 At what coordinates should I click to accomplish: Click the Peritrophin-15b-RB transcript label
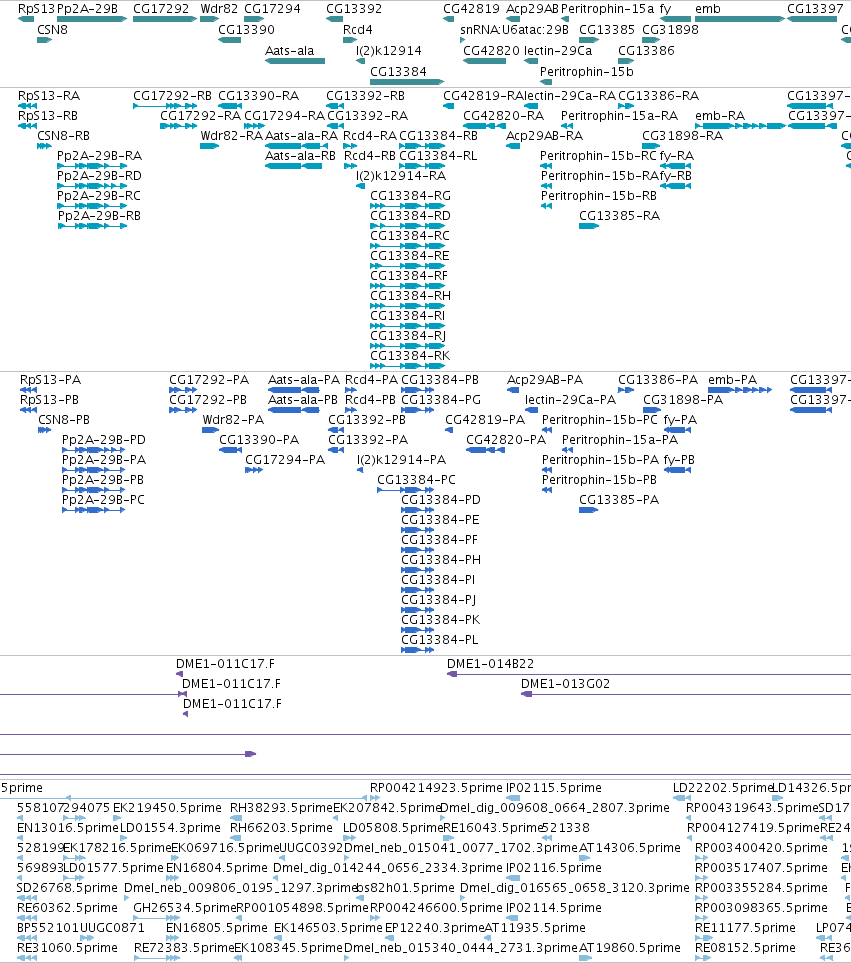[x=599, y=196]
